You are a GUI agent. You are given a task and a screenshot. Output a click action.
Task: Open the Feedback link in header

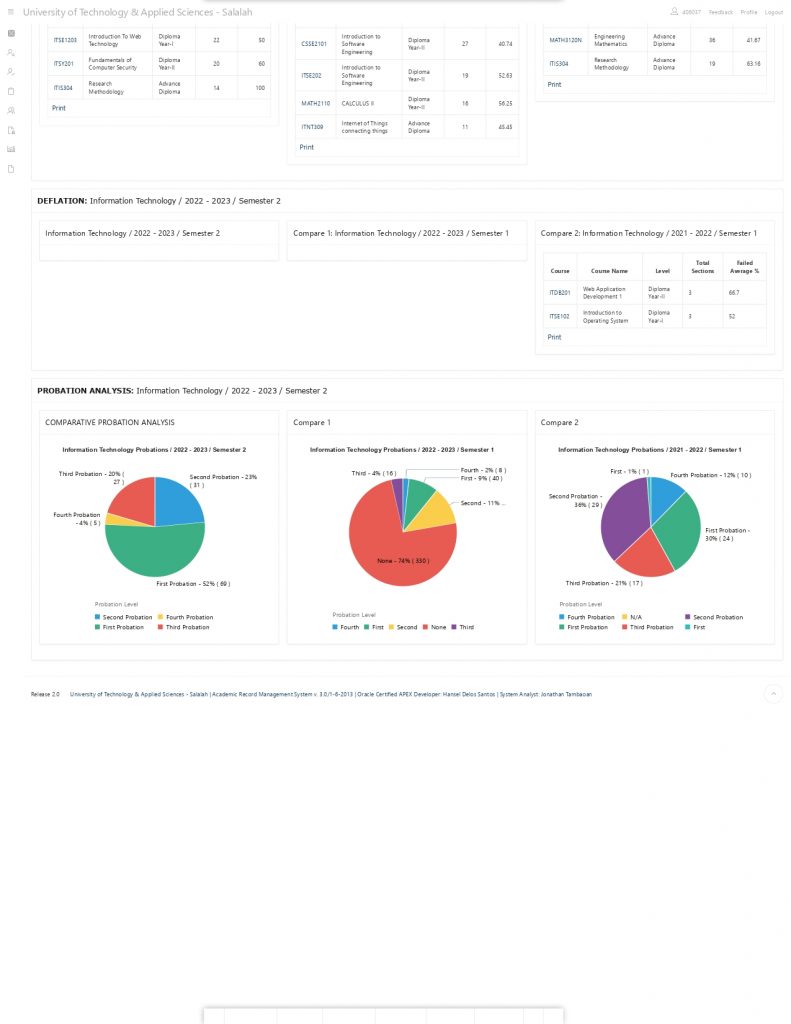(720, 12)
